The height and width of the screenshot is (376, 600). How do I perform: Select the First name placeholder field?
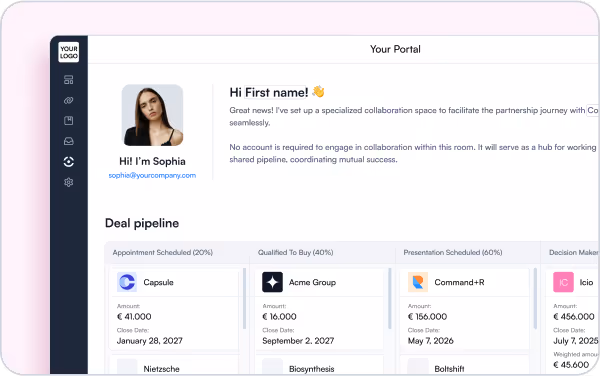click(x=276, y=93)
